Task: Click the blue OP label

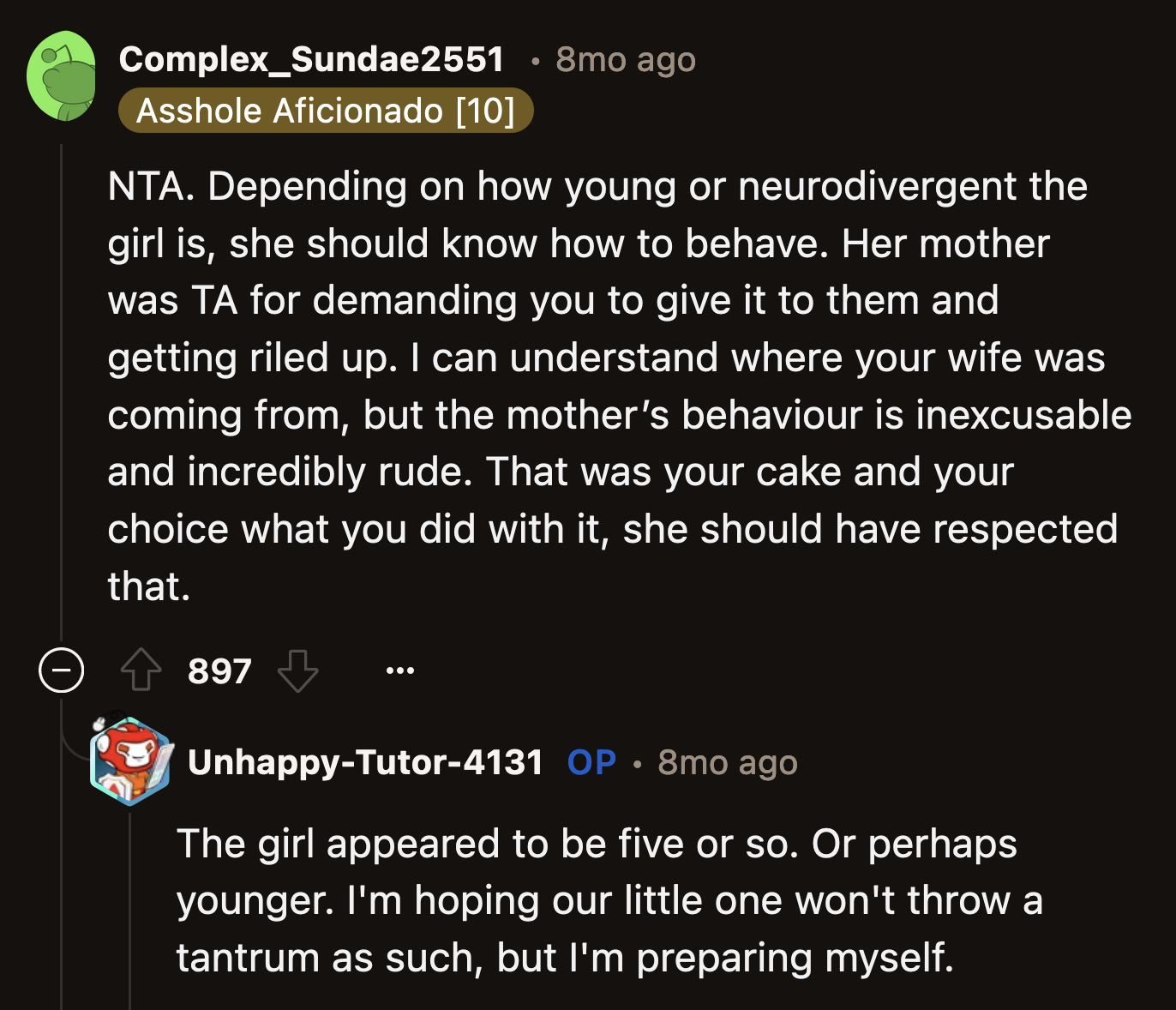Action: point(591,762)
